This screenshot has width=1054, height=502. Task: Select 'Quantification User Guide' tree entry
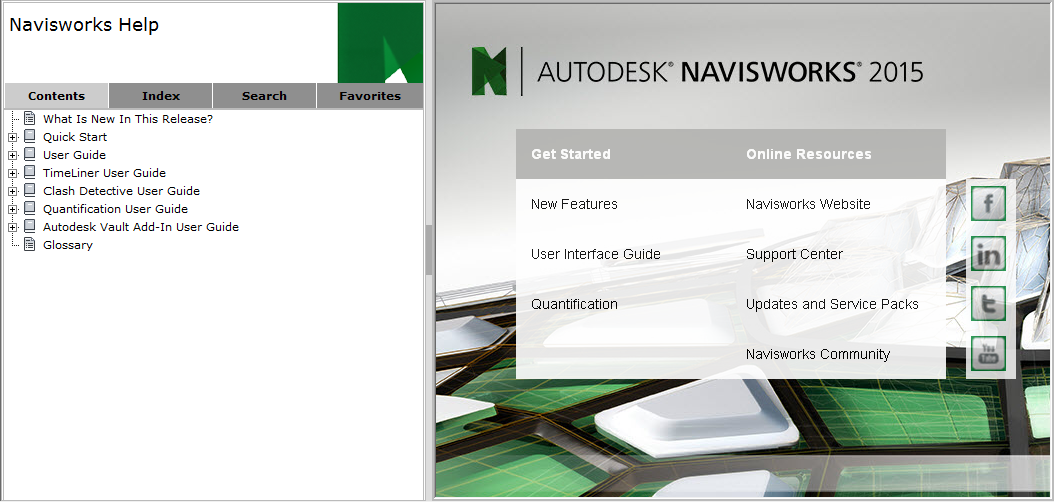tap(115, 209)
